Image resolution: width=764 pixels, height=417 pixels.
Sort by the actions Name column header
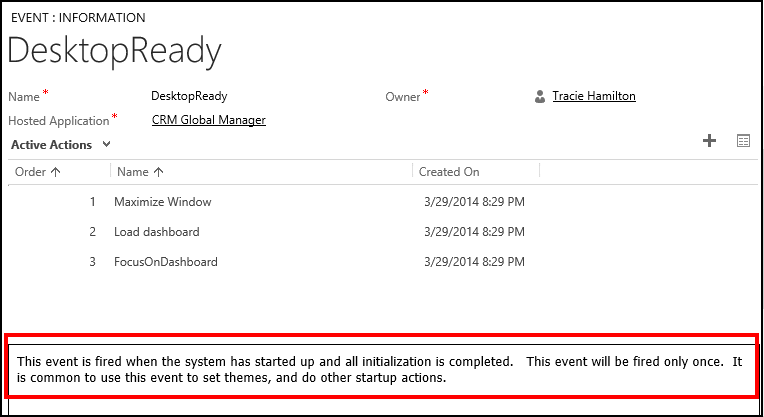tap(140, 172)
